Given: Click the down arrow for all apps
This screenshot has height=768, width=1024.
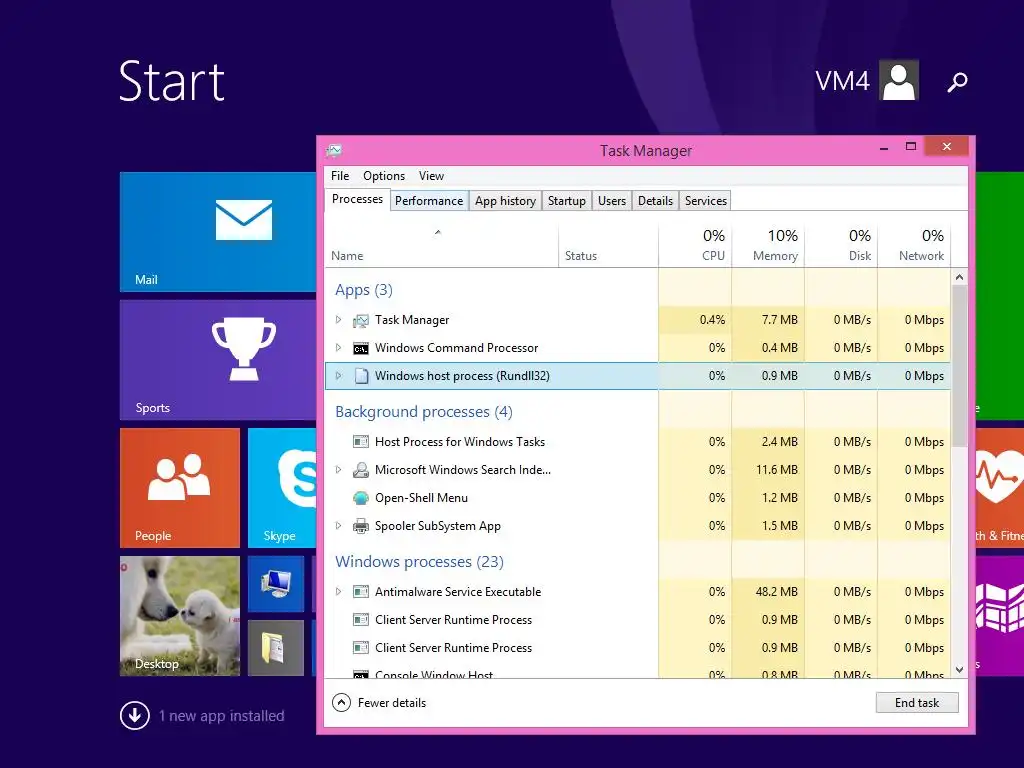Looking at the screenshot, I should click(x=135, y=716).
